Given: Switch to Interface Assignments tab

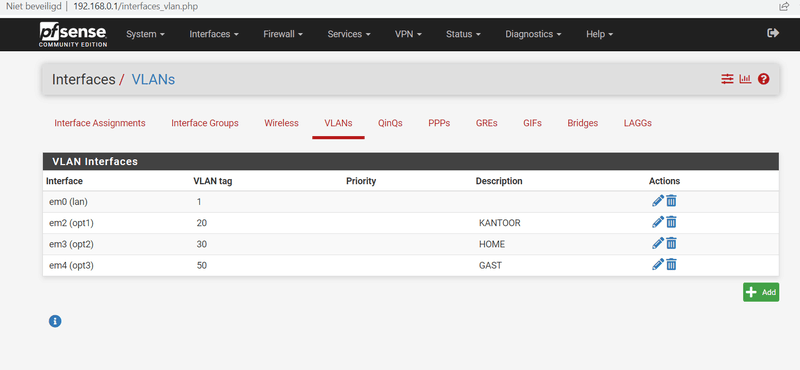Looking at the screenshot, I should (100, 123).
